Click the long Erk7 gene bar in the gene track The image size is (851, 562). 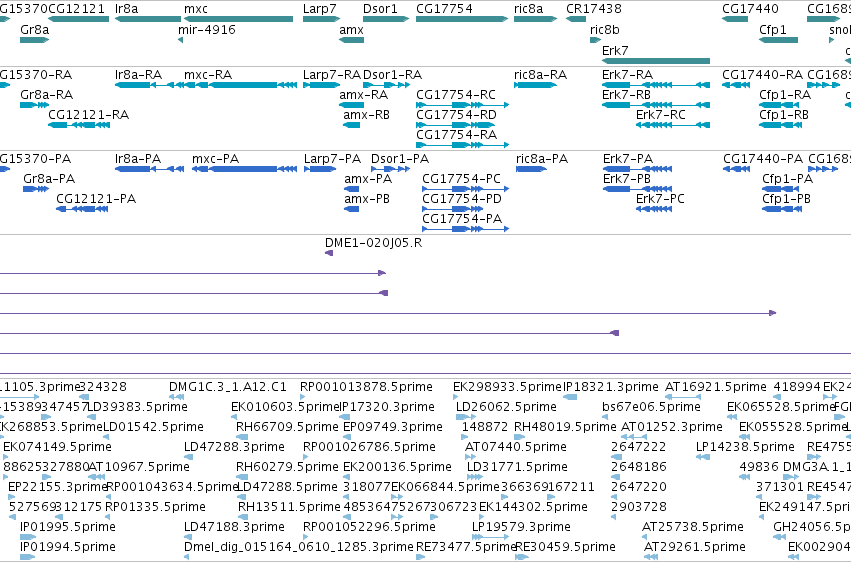point(656,61)
